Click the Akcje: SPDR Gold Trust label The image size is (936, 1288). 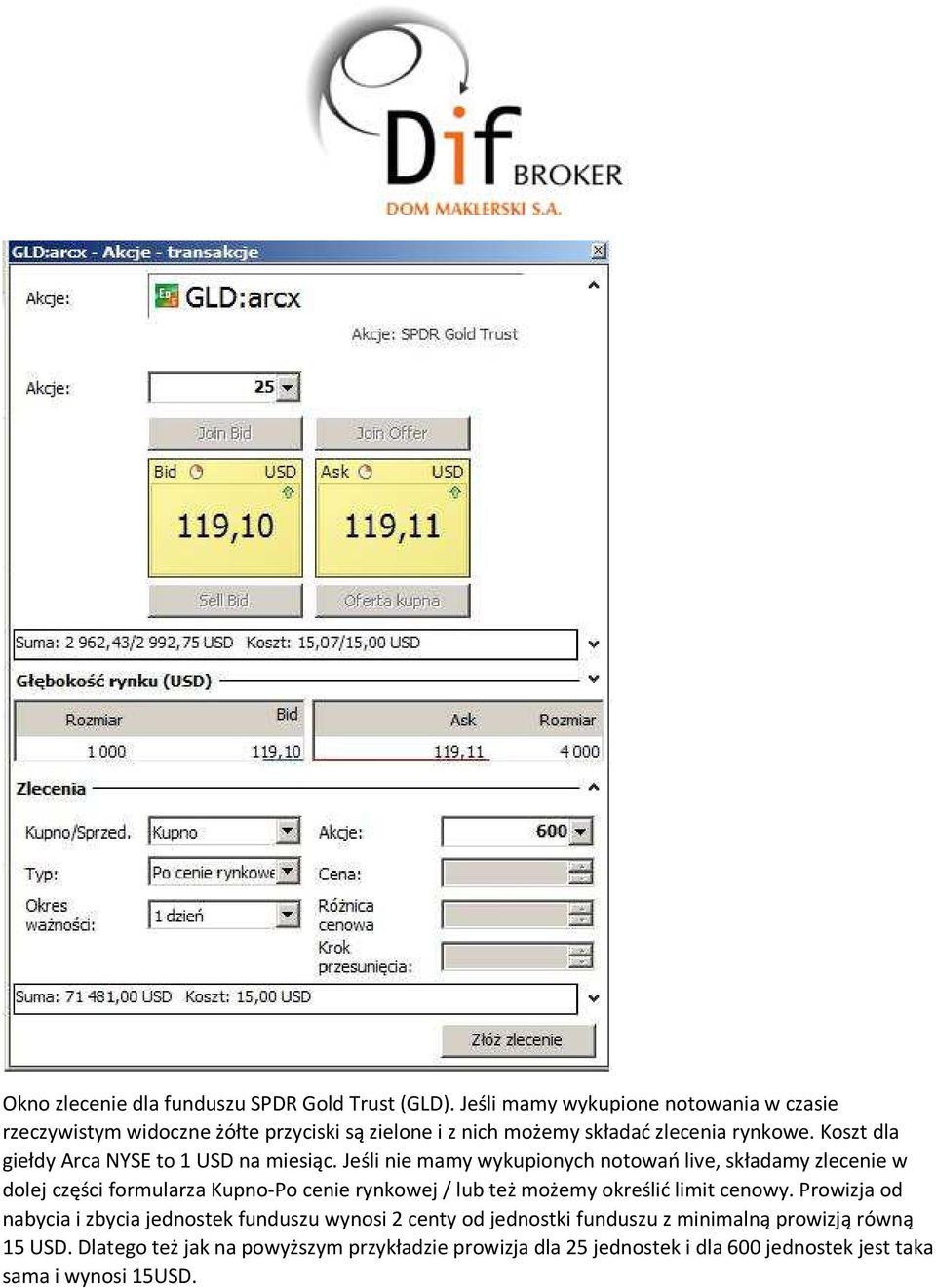point(435,334)
